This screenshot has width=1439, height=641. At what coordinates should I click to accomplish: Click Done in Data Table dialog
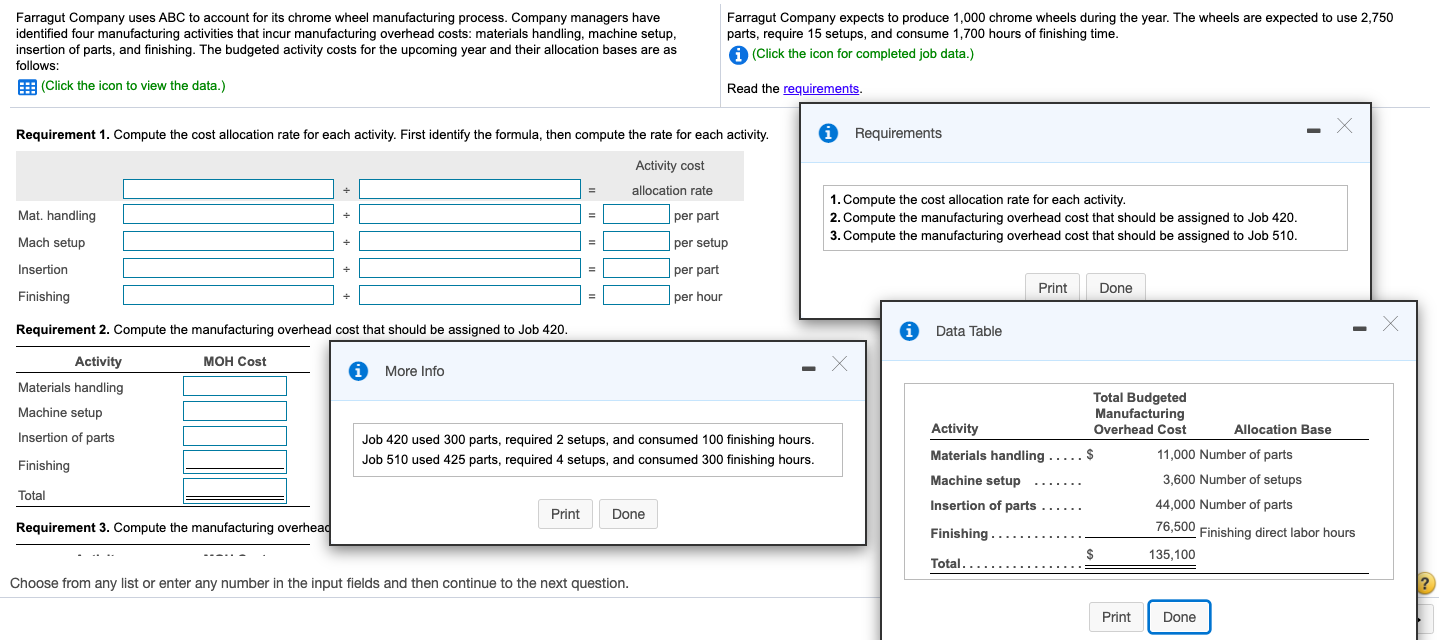1179,617
